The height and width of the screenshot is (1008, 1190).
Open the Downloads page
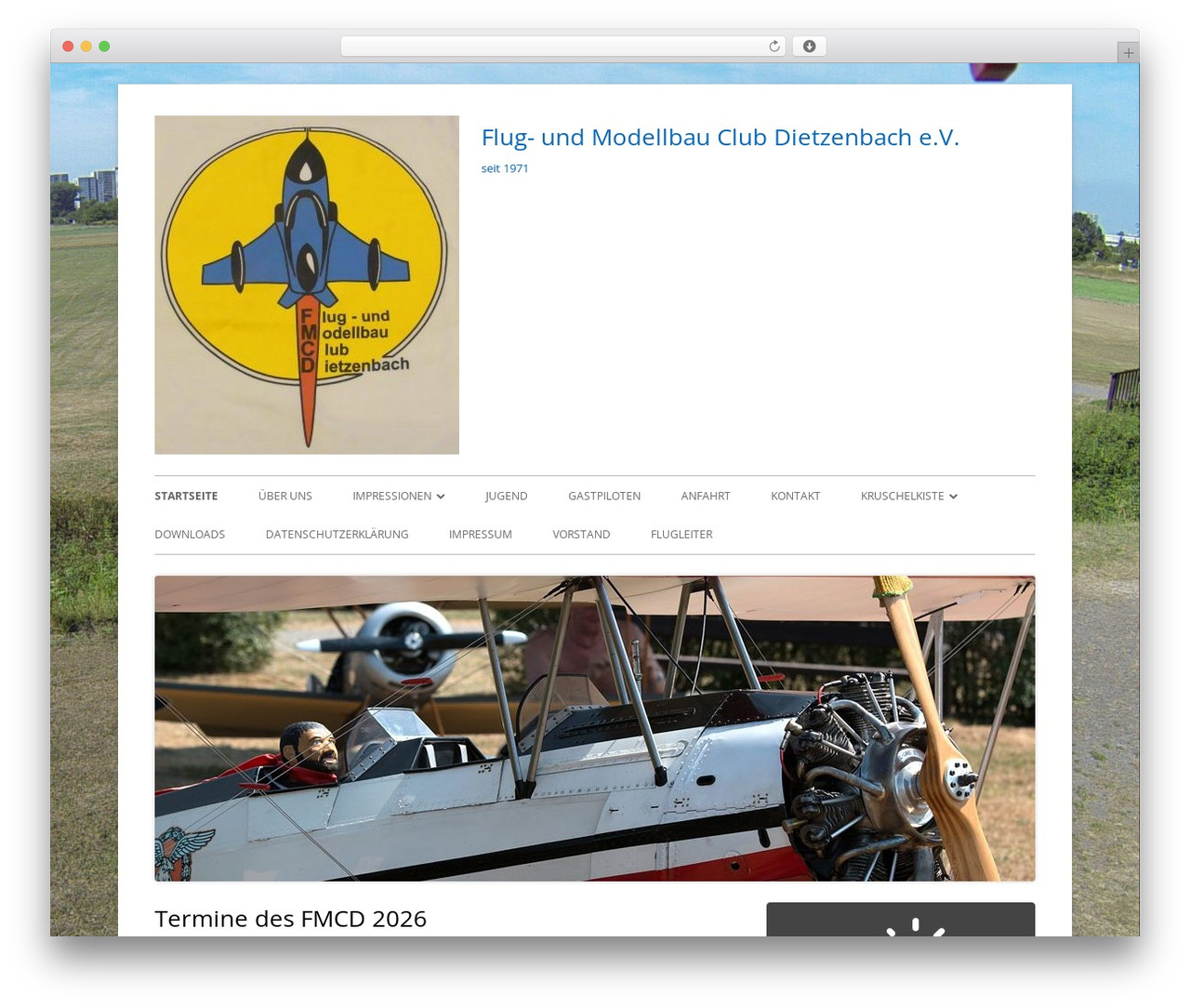pos(190,534)
